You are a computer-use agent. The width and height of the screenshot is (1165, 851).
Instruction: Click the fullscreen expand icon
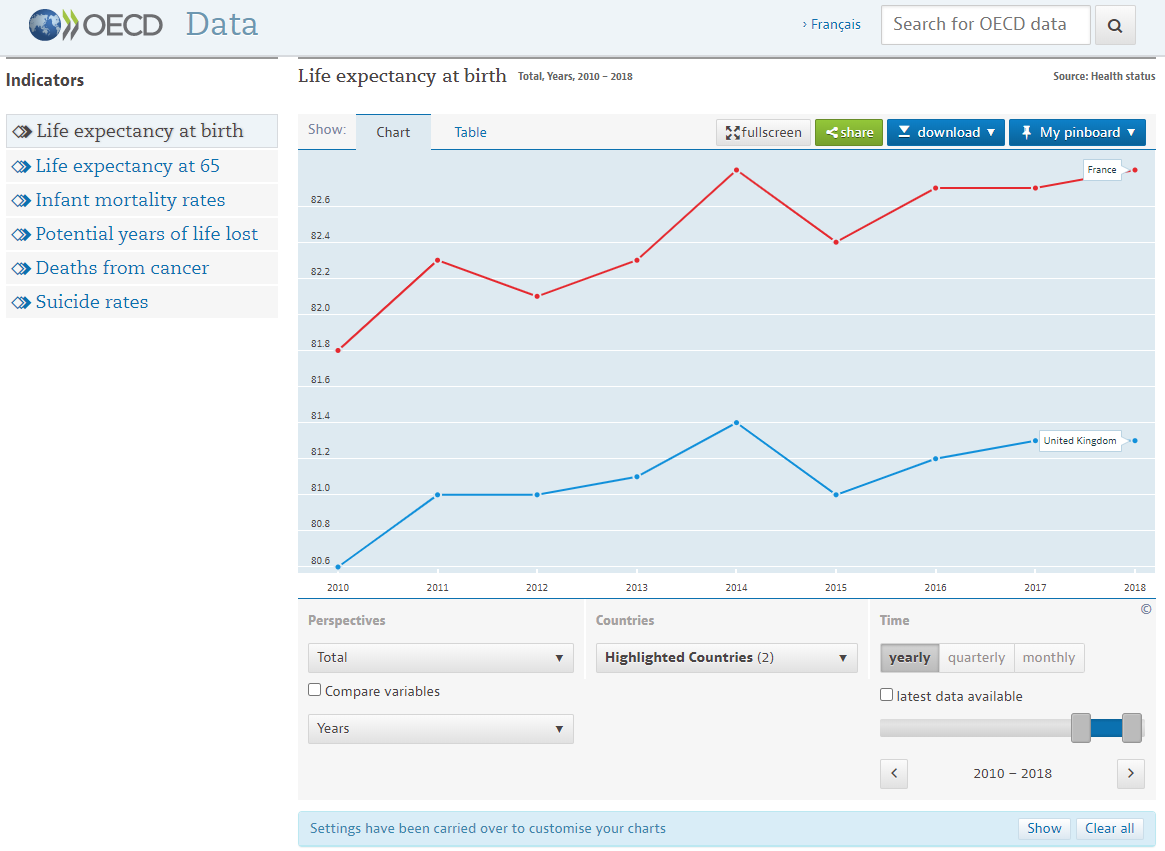click(x=733, y=132)
